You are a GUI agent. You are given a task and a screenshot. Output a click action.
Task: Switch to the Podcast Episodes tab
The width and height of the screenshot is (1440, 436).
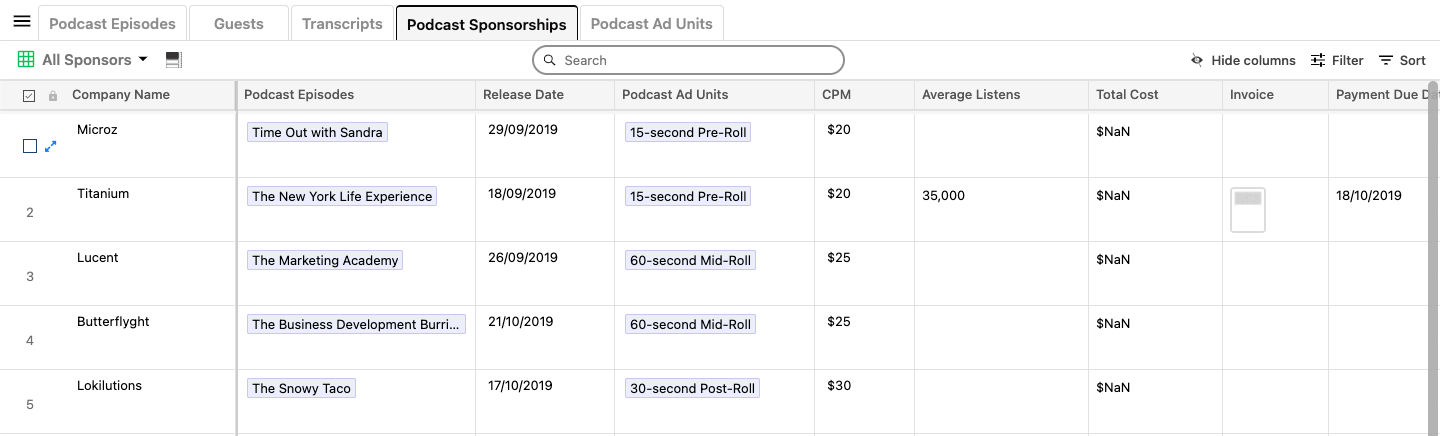pyautogui.click(x=112, y=23)
